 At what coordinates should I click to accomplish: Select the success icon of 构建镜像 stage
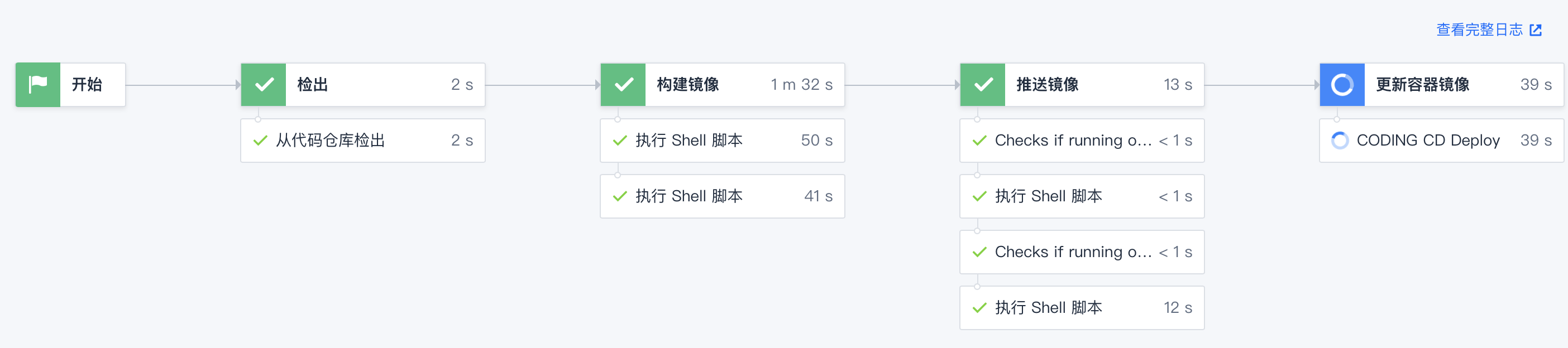[622, 85]
